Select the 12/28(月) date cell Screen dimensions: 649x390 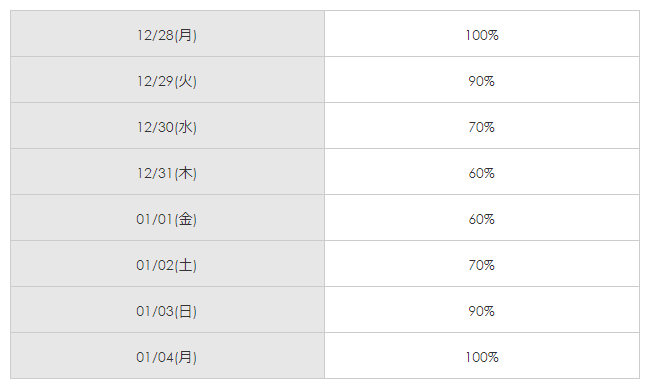click(167, 34)
